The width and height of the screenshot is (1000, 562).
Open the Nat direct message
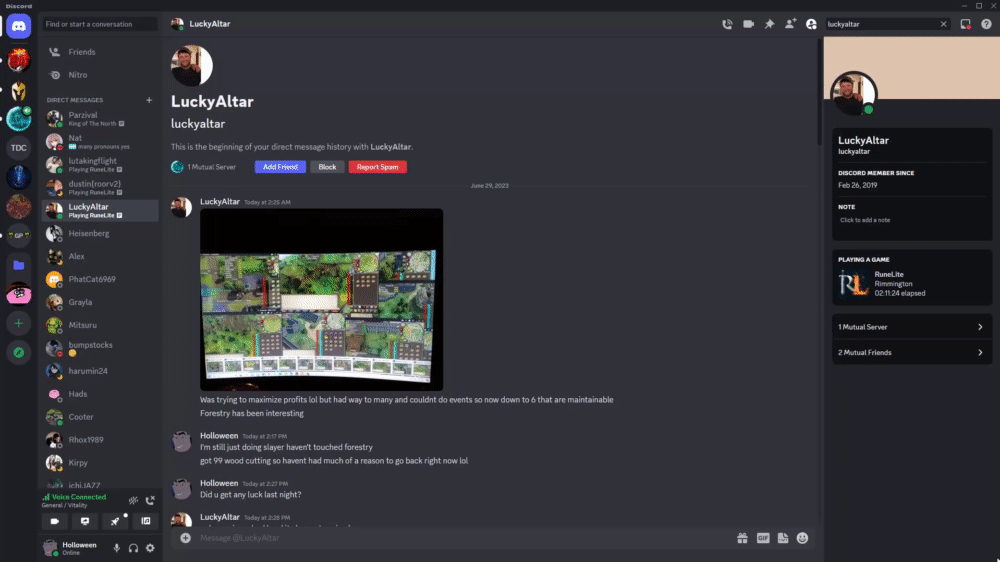100,142
